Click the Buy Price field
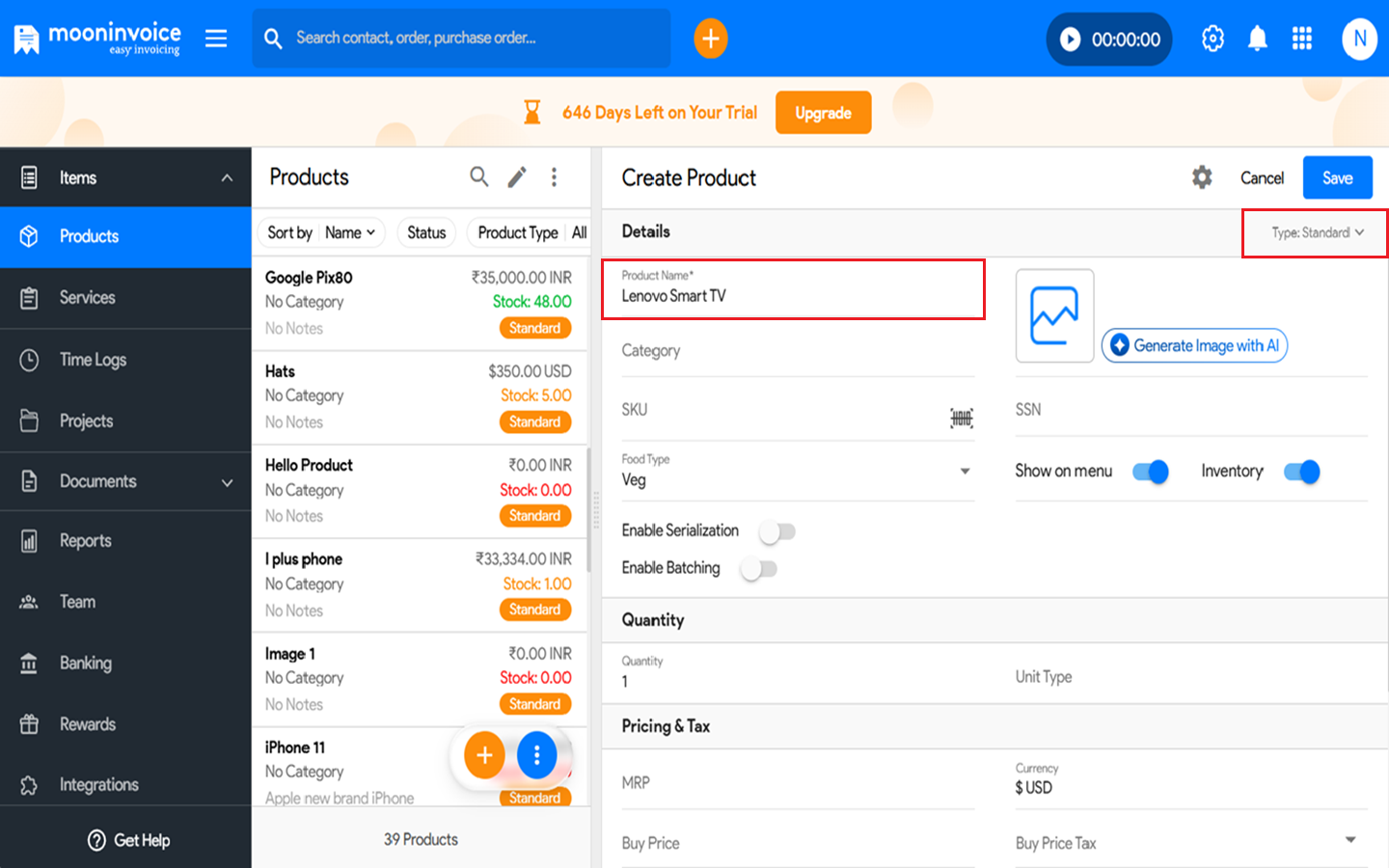This screenshot has height=868, width=1389. coord(798,844)
